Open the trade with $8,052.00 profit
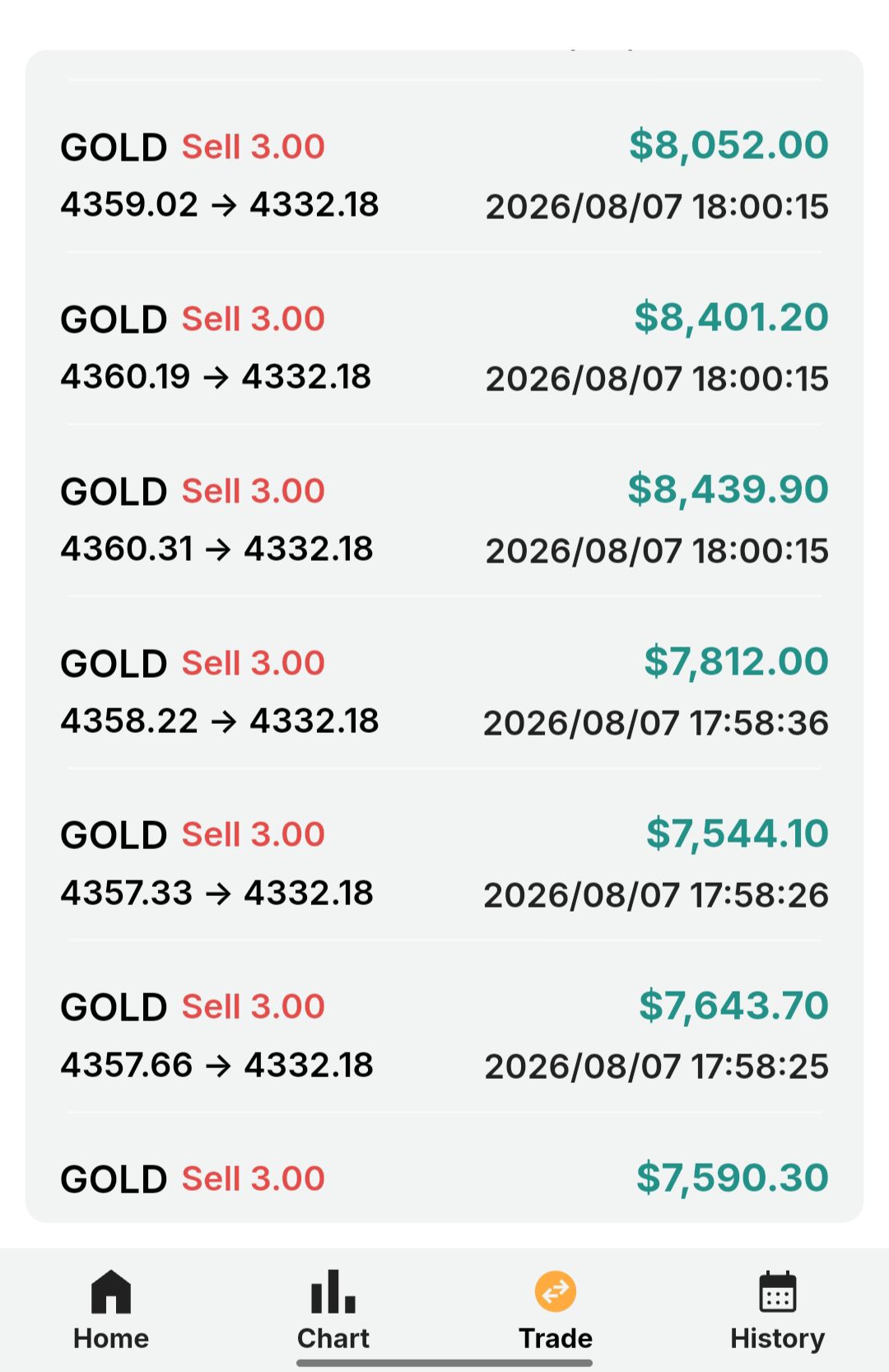This screenshot has width=889, height=1372. pos(444,175)
